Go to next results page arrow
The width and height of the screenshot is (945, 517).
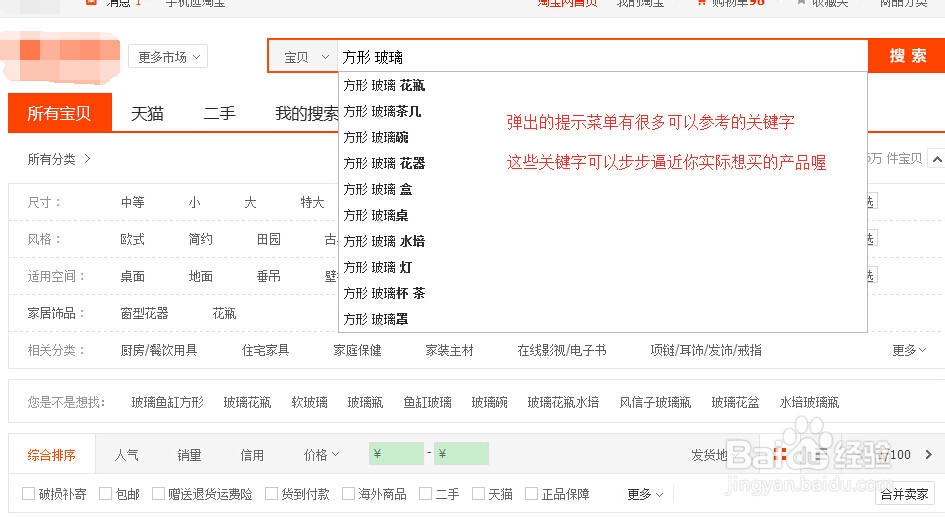[x=928, y=454]
